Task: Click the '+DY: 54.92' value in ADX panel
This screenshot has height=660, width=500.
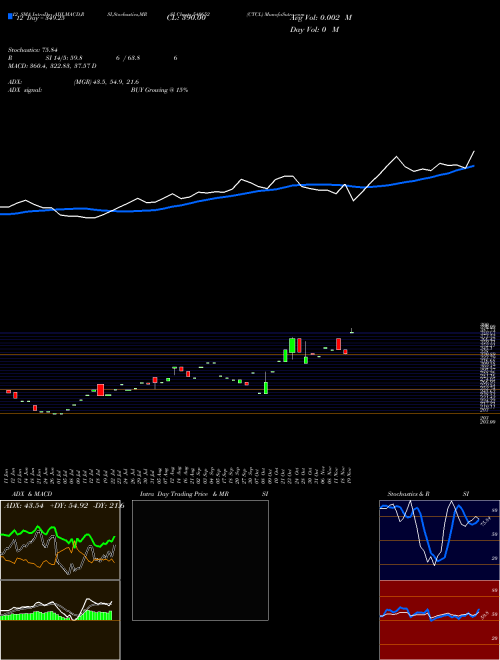Action: [x=69, y=506]
